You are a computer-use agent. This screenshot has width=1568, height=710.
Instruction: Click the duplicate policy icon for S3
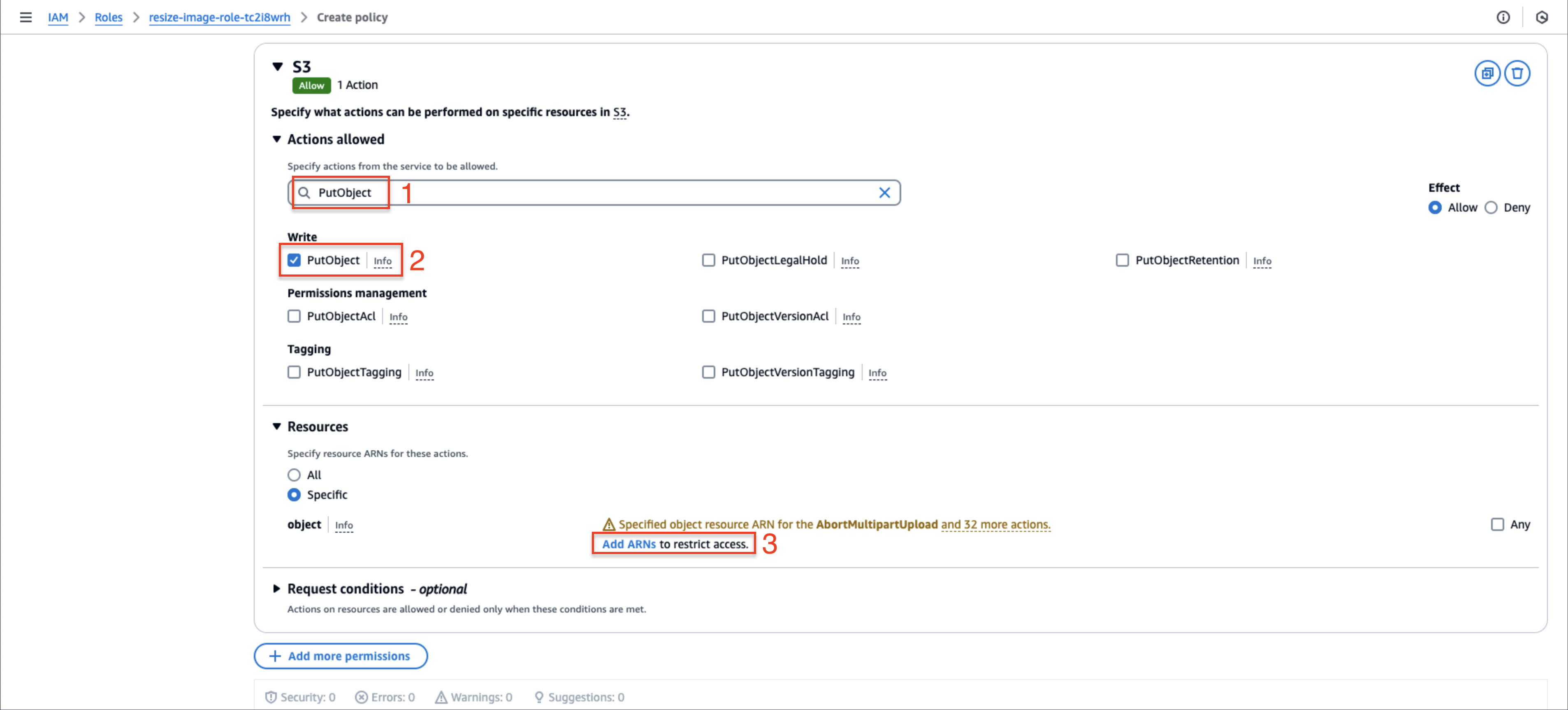[x=1489, y=73]
